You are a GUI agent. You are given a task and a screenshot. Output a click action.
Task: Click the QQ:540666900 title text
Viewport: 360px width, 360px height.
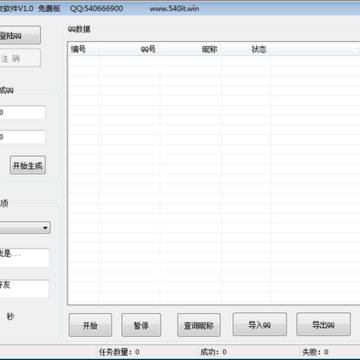pos(96,9)
